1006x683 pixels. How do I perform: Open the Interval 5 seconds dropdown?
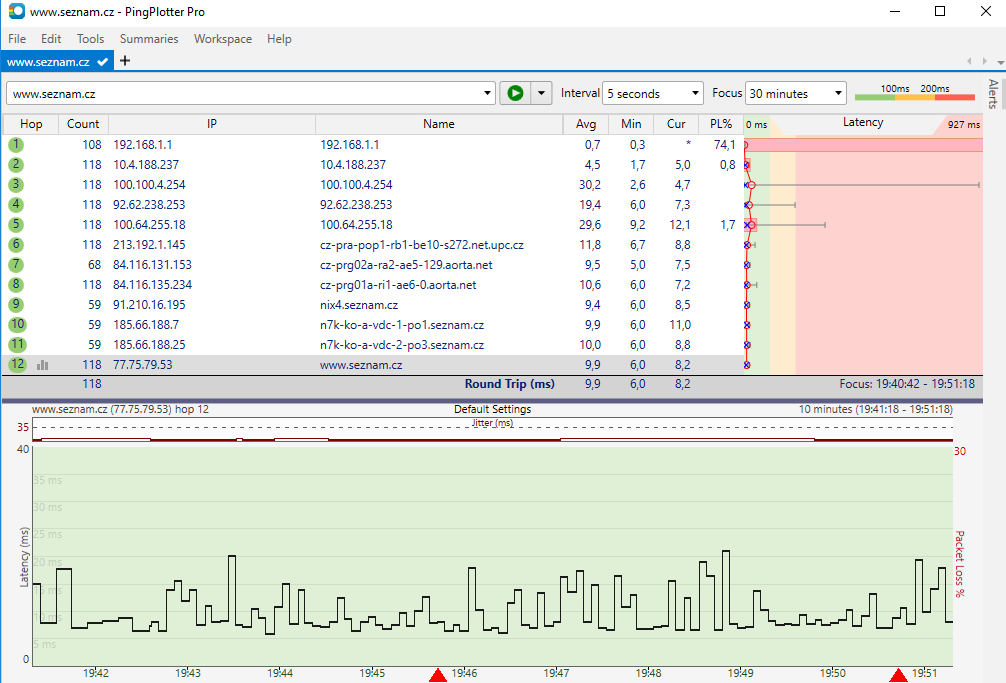click(x=653, y=94)
